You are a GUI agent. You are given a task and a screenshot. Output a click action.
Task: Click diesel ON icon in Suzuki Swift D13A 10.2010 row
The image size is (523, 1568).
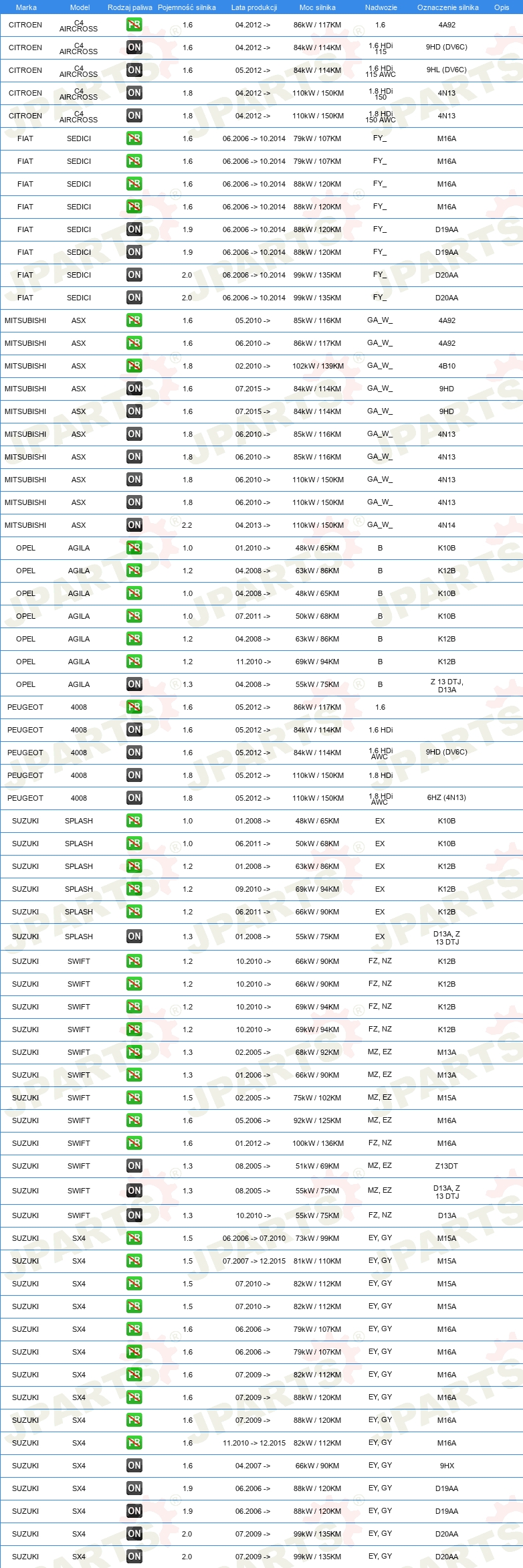[134, 1215]
